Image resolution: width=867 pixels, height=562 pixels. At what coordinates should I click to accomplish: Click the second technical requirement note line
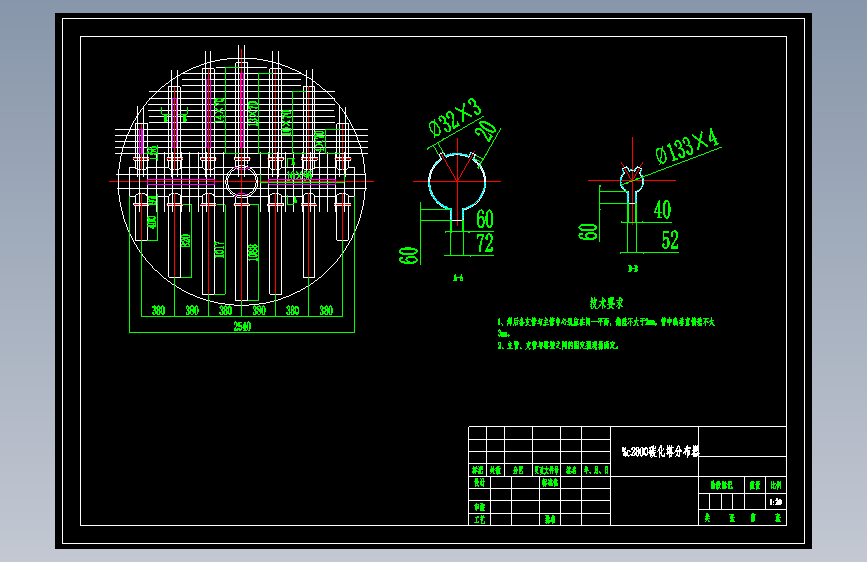(557, 345)
